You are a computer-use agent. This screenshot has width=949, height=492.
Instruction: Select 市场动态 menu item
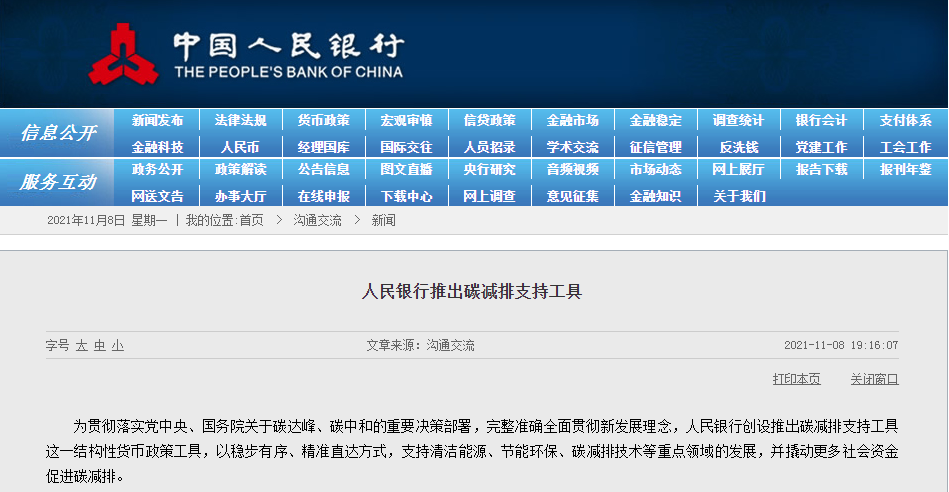tap(655, 169)
